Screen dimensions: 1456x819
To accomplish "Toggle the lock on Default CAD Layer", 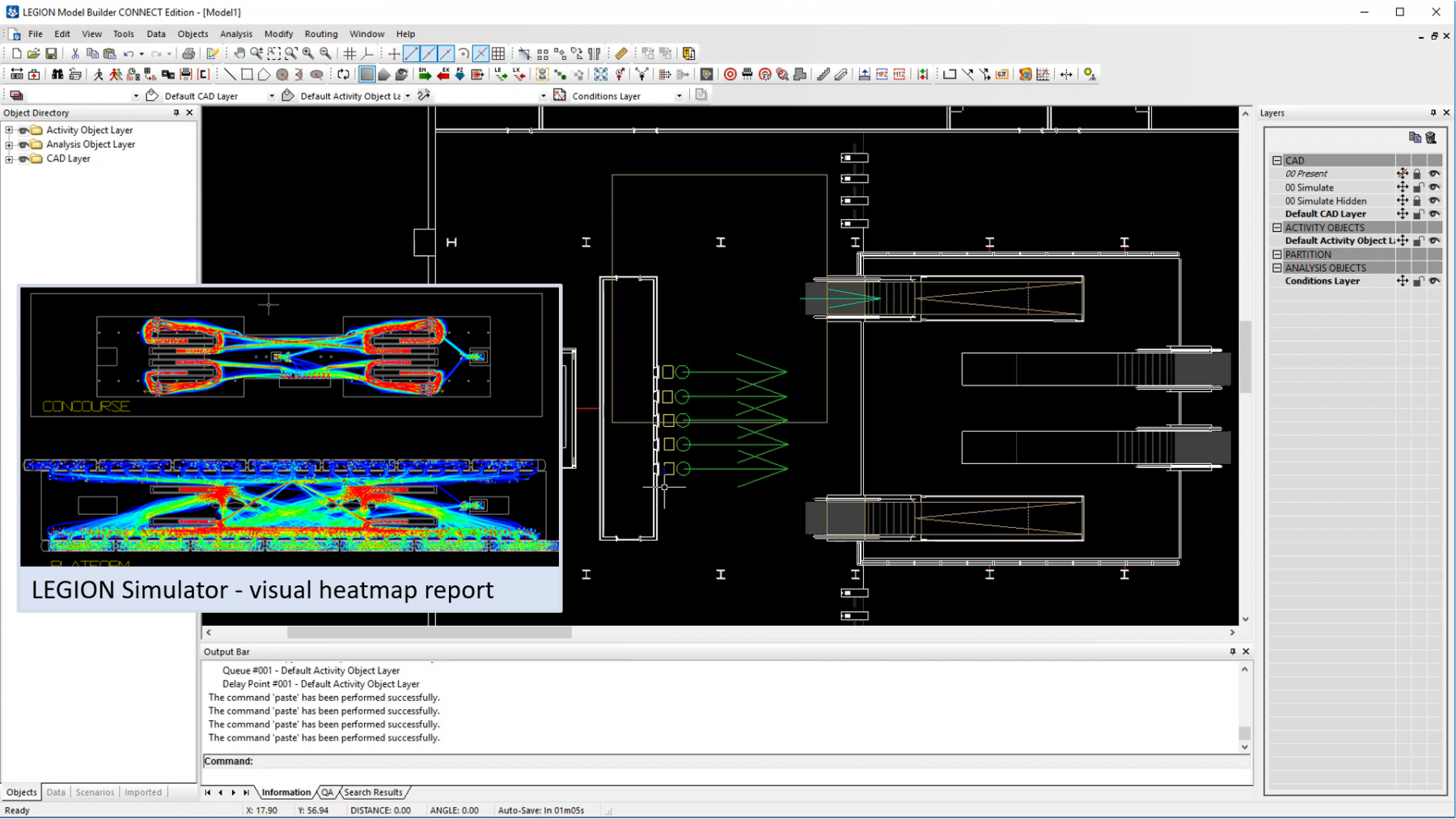I will click(1418, 214).
